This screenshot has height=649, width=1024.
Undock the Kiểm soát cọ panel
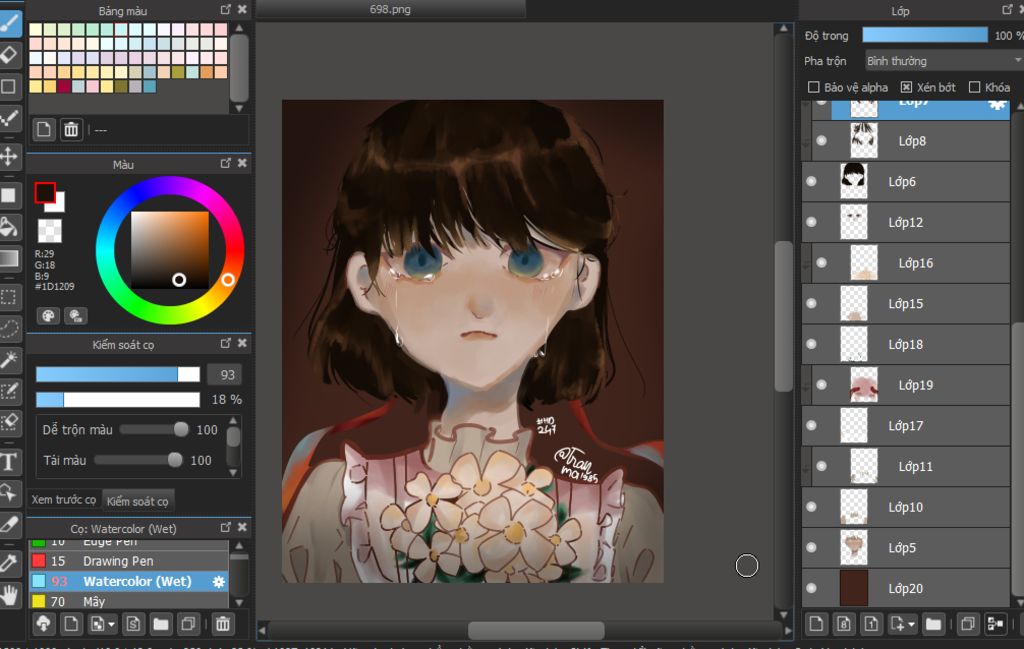(x=225, y=343)
